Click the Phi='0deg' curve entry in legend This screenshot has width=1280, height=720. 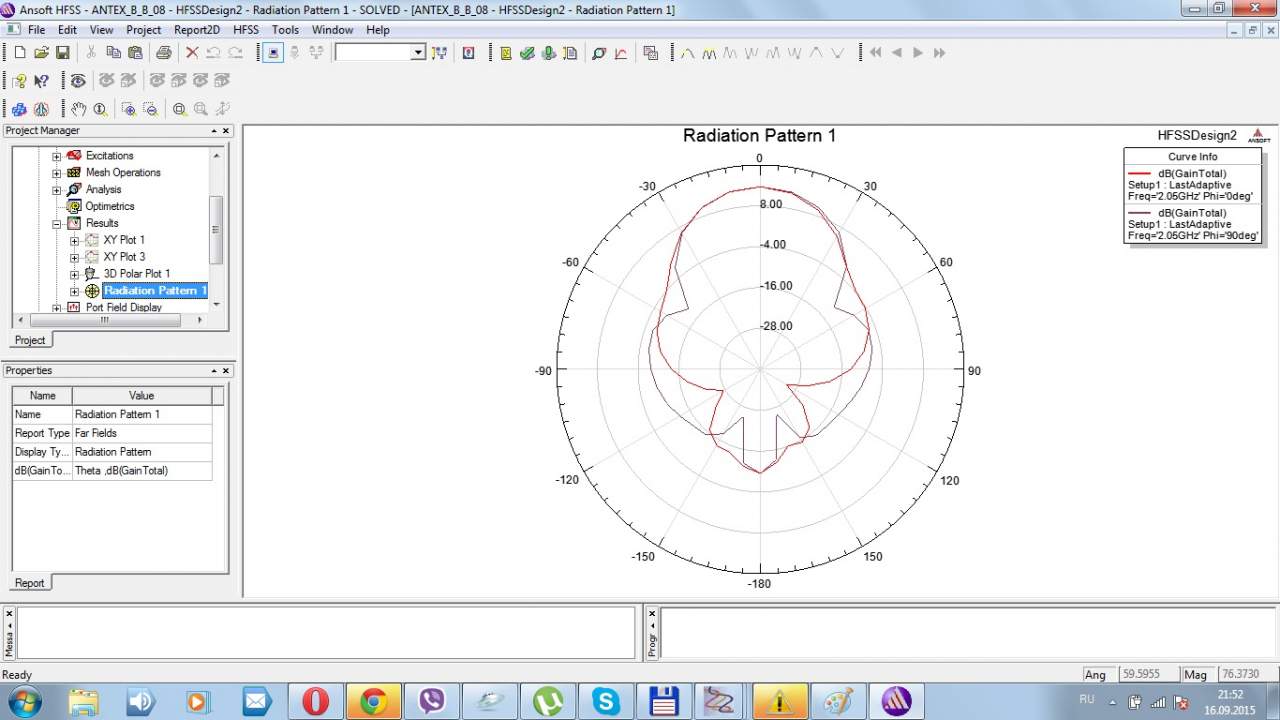coord(1190,185)
